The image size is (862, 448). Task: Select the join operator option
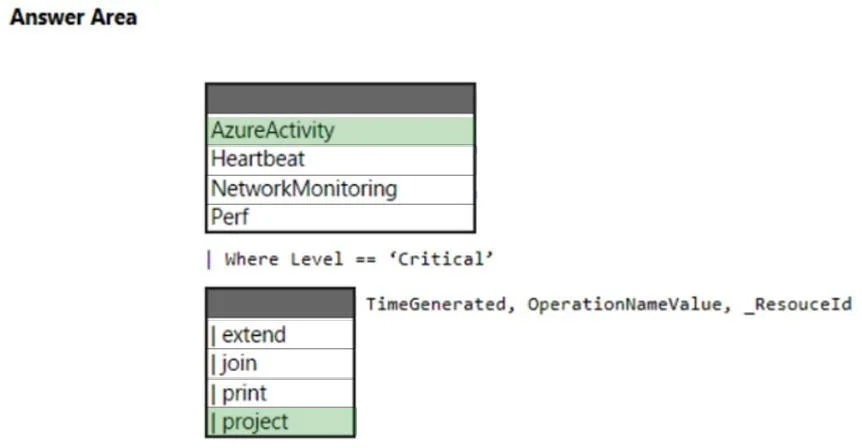(280, 364)
